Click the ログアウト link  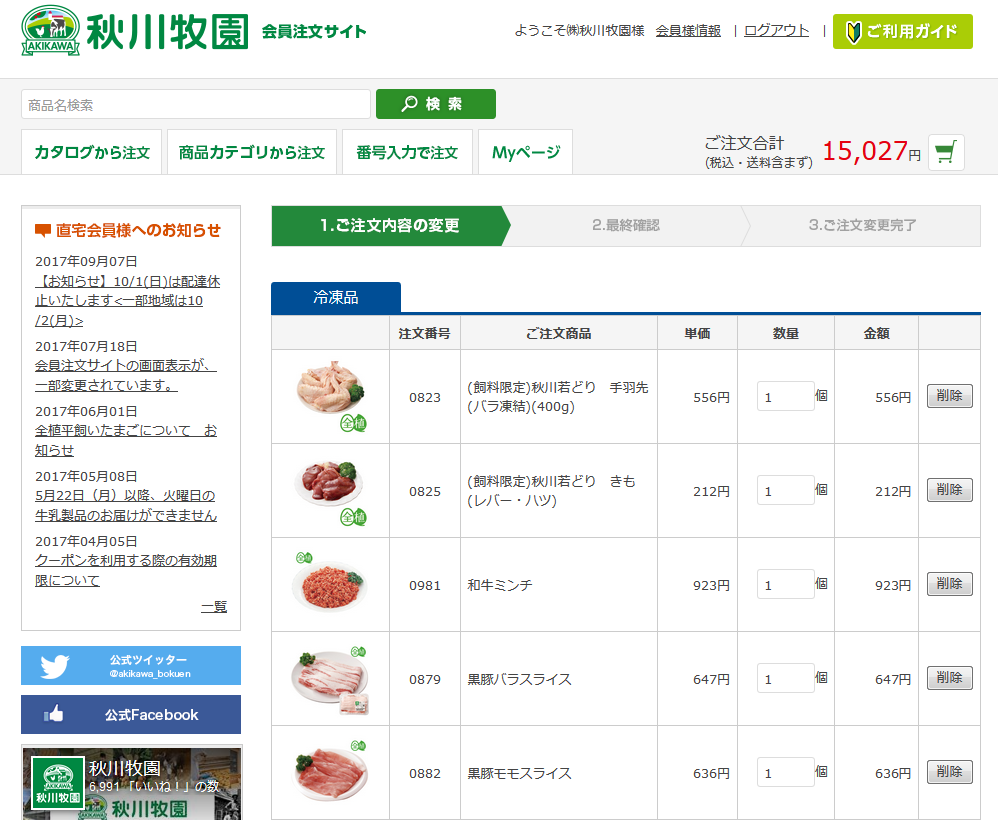pyautogui.click(x=777, y=31)
